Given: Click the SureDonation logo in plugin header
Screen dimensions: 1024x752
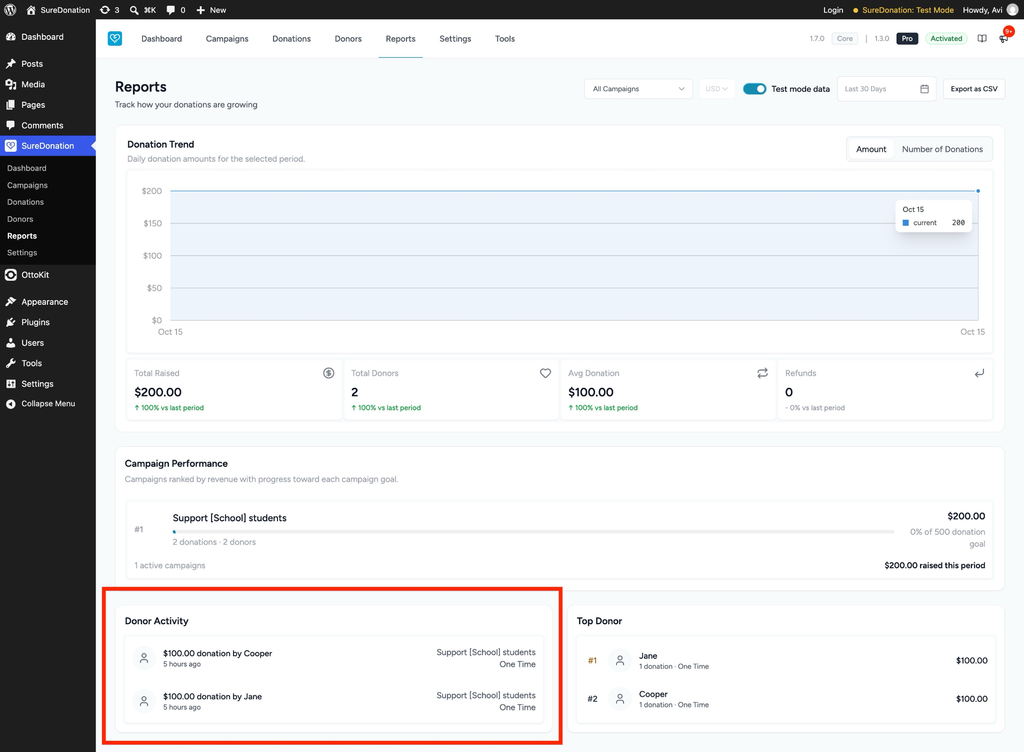Looking at the screenshot, I should pyautogui.click(x=115, y=39).
